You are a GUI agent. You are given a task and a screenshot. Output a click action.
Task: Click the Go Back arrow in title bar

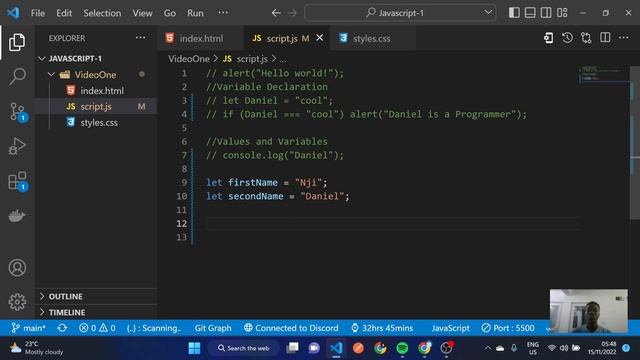pos(276,13)
